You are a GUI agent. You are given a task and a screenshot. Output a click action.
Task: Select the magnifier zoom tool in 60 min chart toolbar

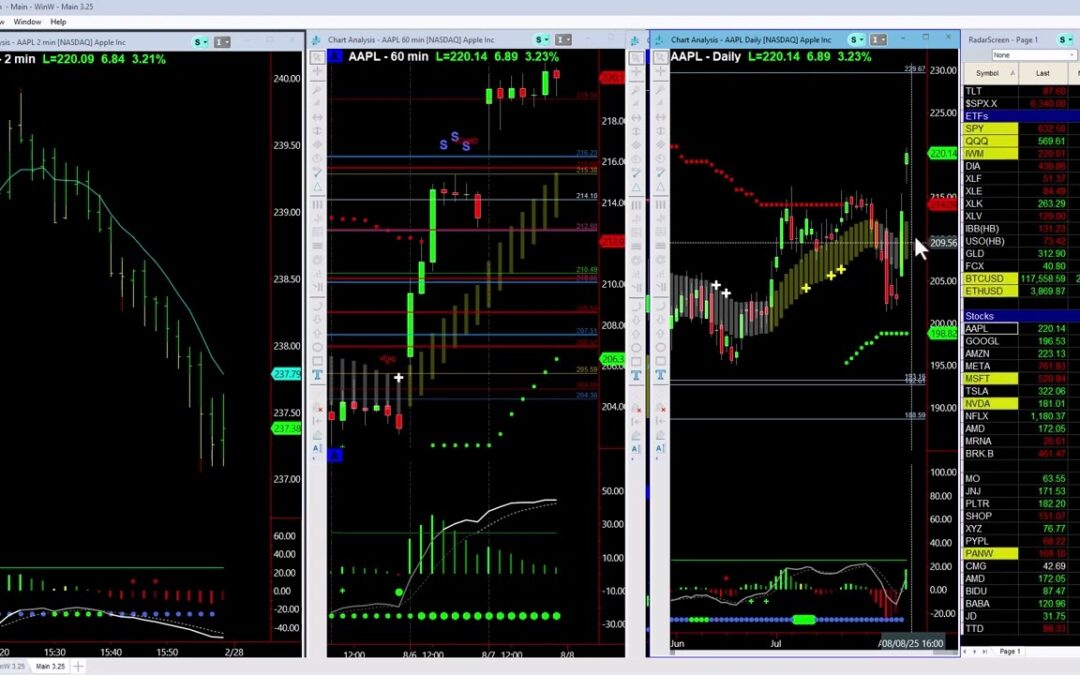pos(318,57)
